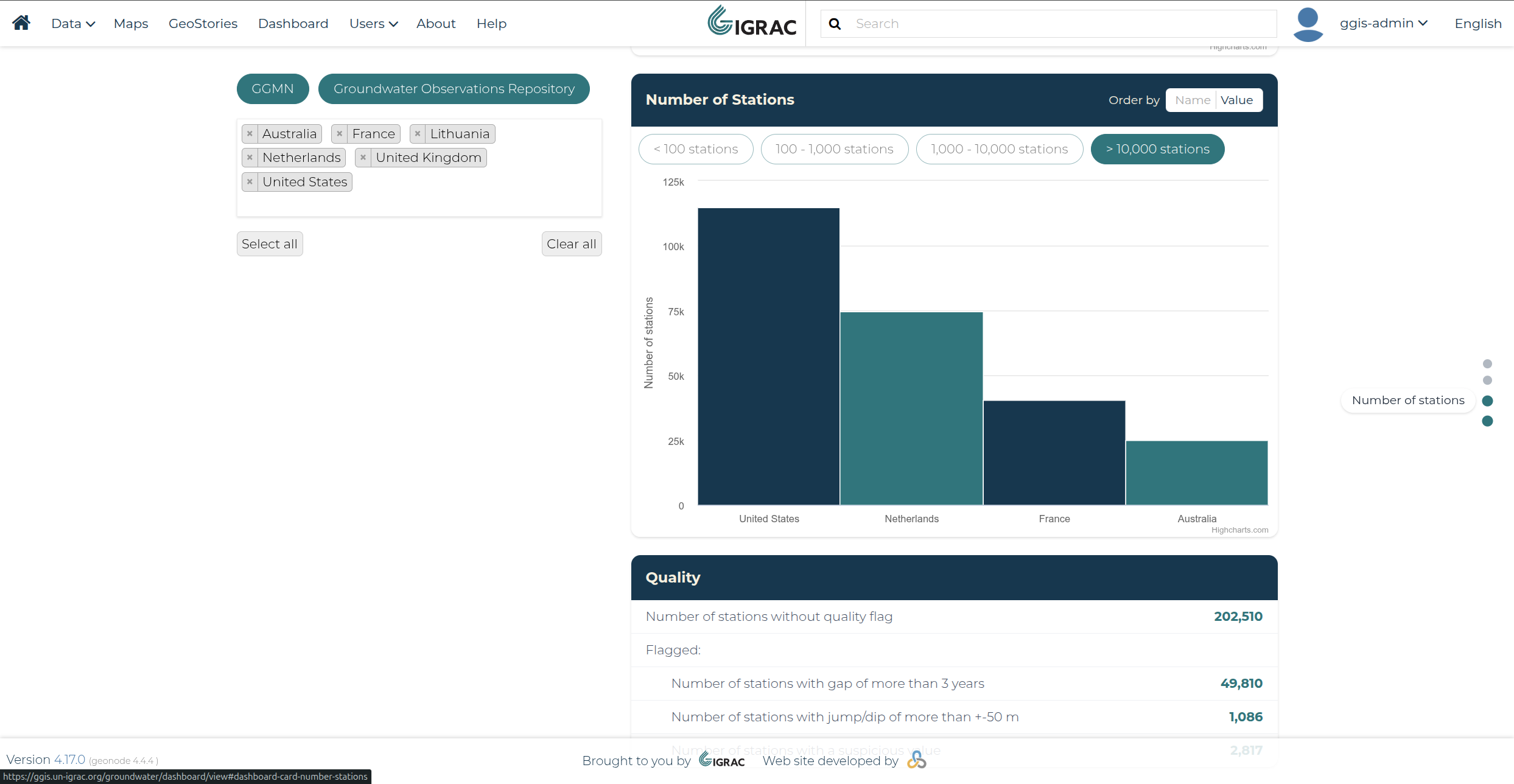Expand the Data dropdown menu

73,24
